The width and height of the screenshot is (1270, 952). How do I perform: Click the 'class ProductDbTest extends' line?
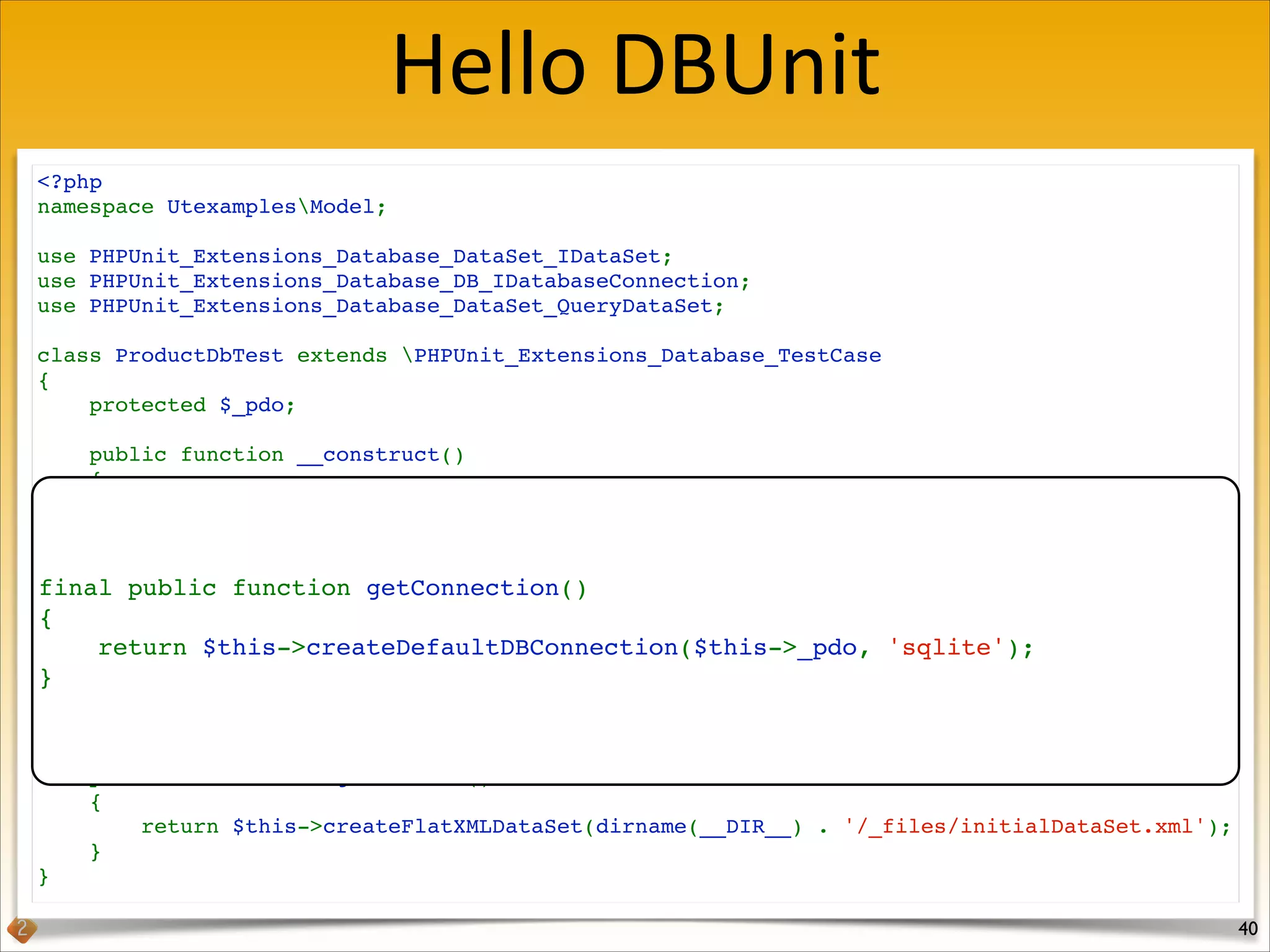459,355
